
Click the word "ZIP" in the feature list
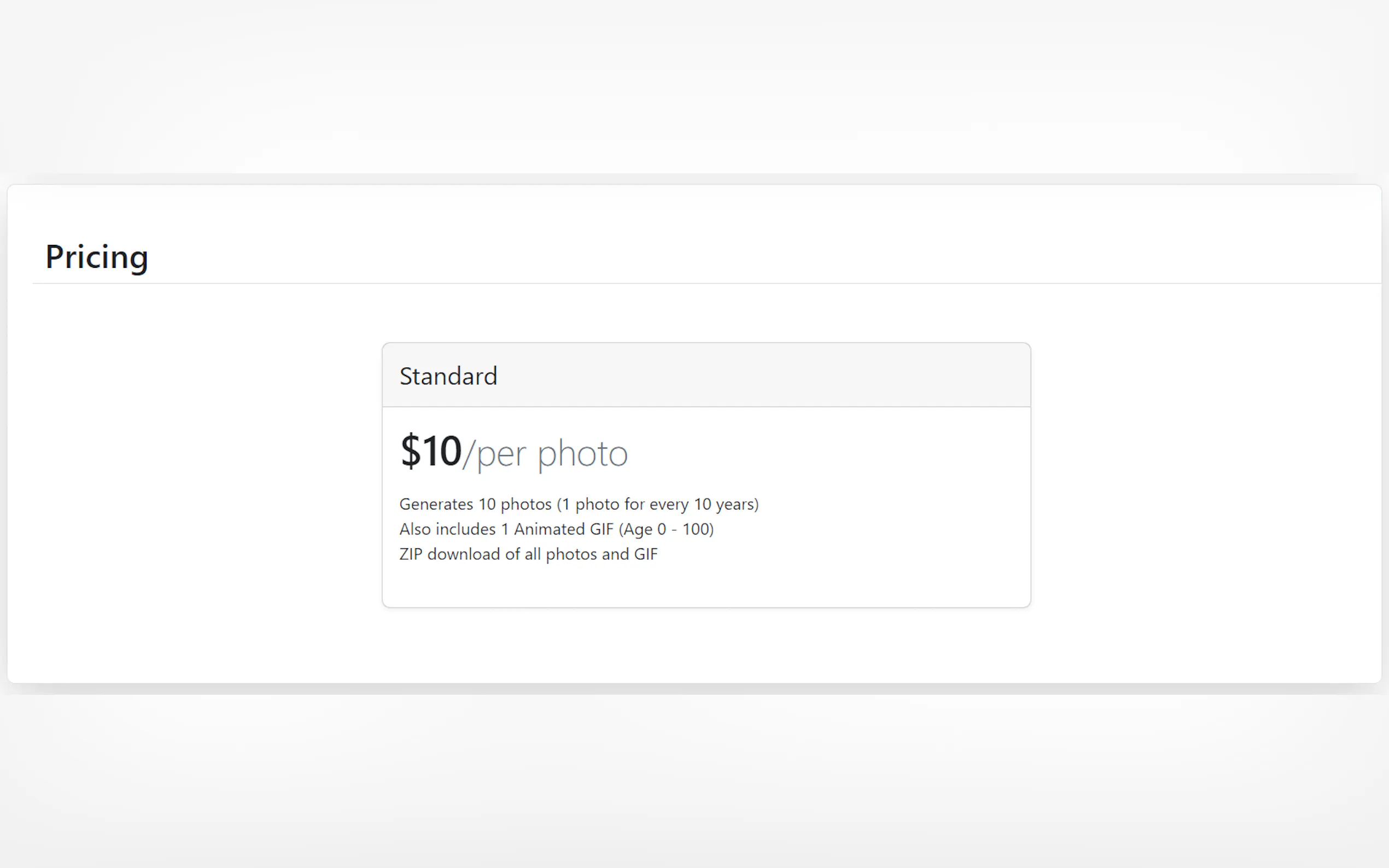[x=411, y=554]
